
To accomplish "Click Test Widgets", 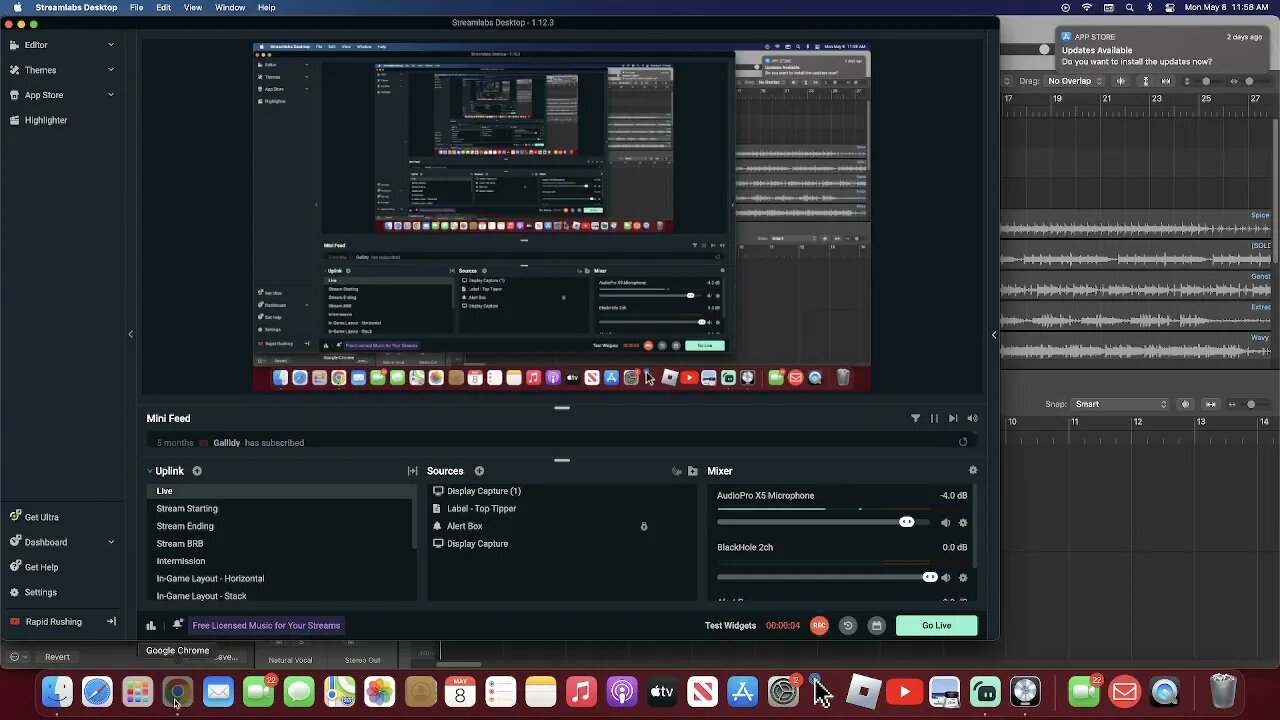I will tap(731, 626).
